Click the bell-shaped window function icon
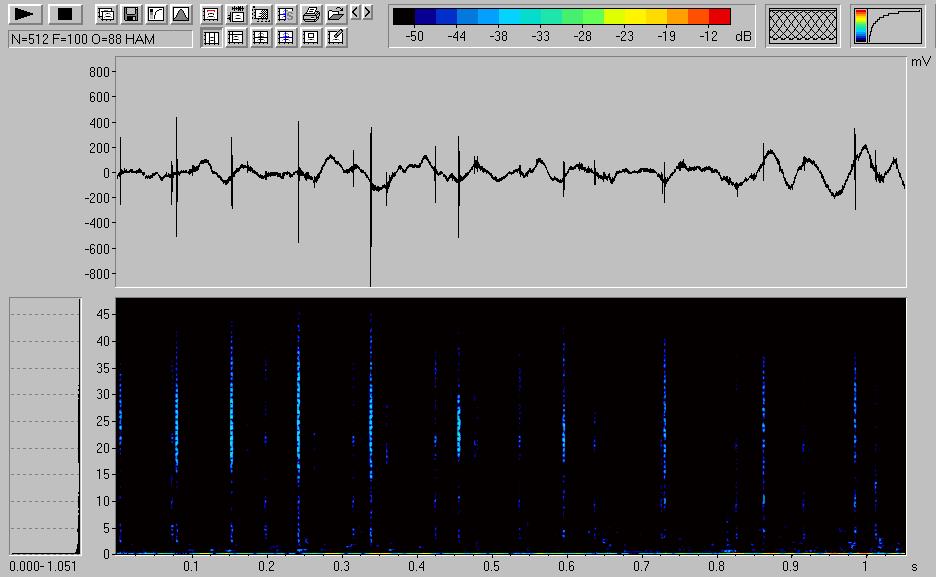The image size is (936, 577). pyautogui.click(x=180, y=15)
